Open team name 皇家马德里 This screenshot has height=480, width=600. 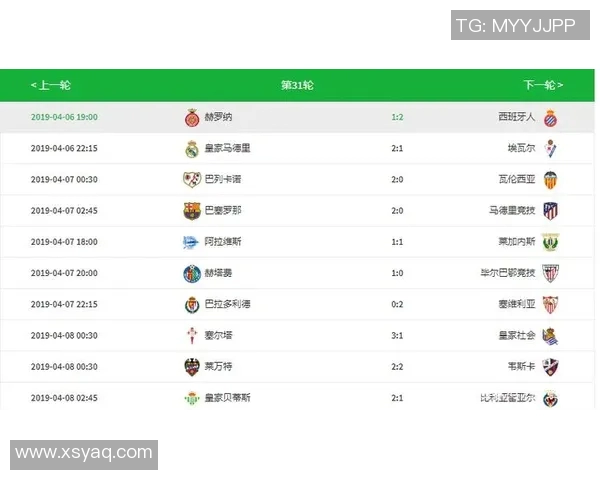(227, 148)
